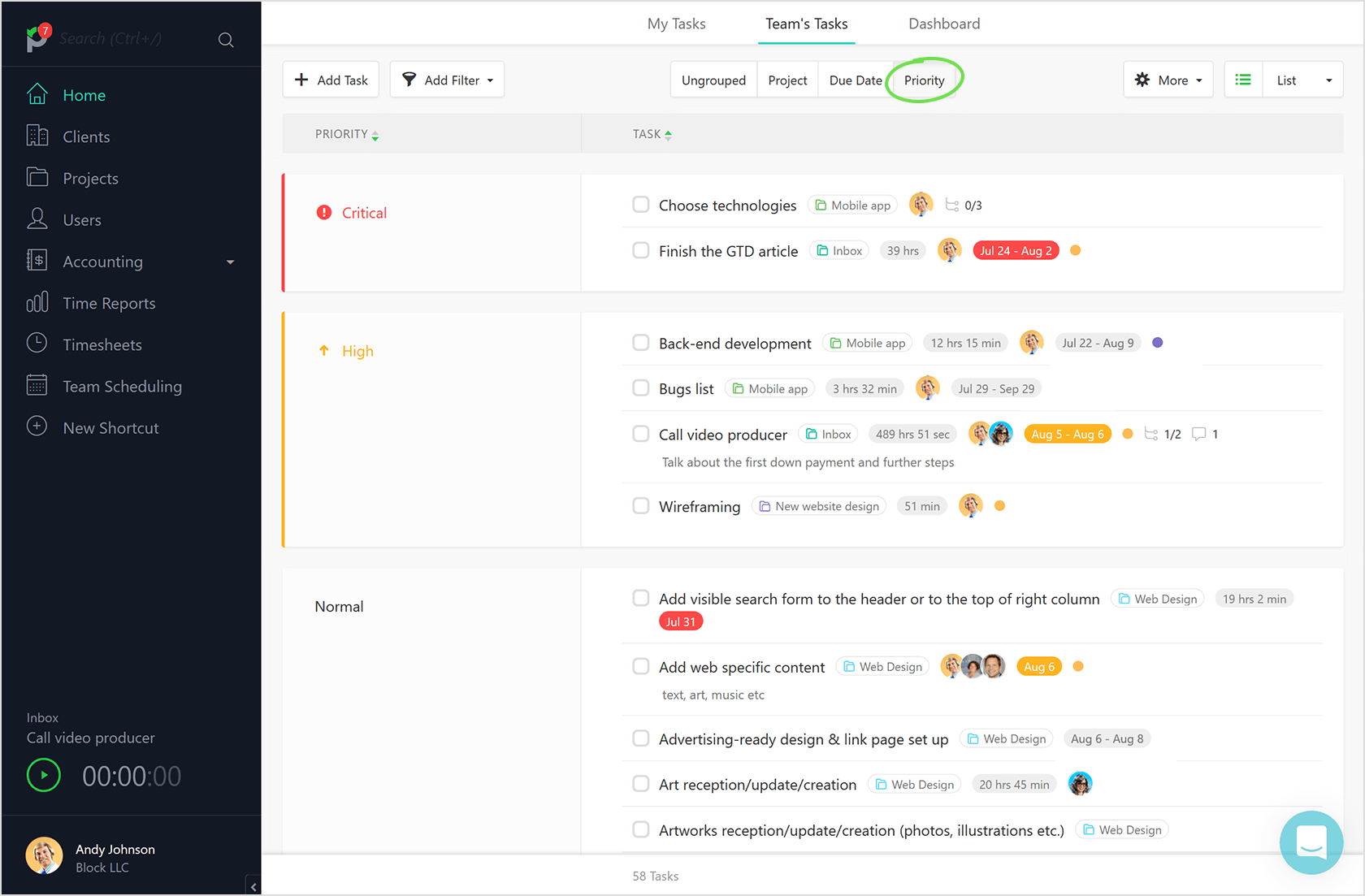Click purple status dot on Back-end development
This screenshot has width=1365, height=896.
coord(1157,343)
